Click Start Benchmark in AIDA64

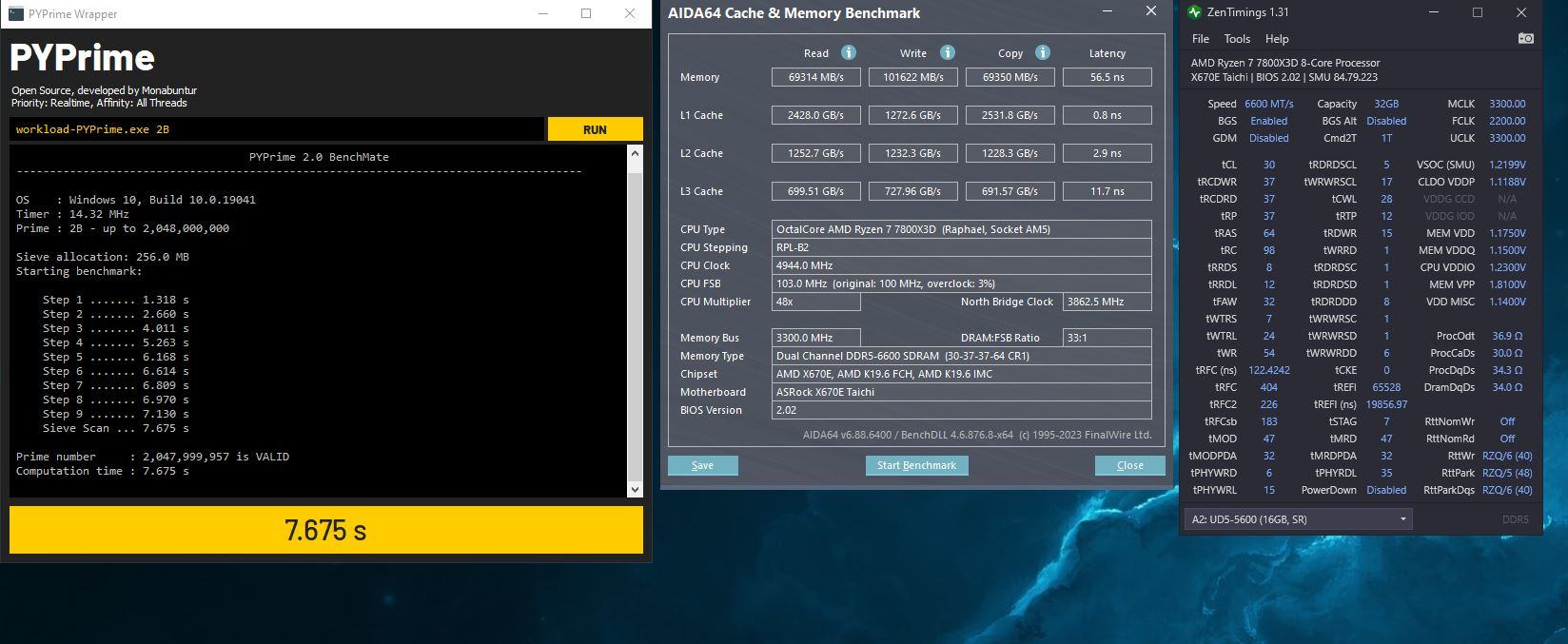pyautogui.click(x=916, y=465)
